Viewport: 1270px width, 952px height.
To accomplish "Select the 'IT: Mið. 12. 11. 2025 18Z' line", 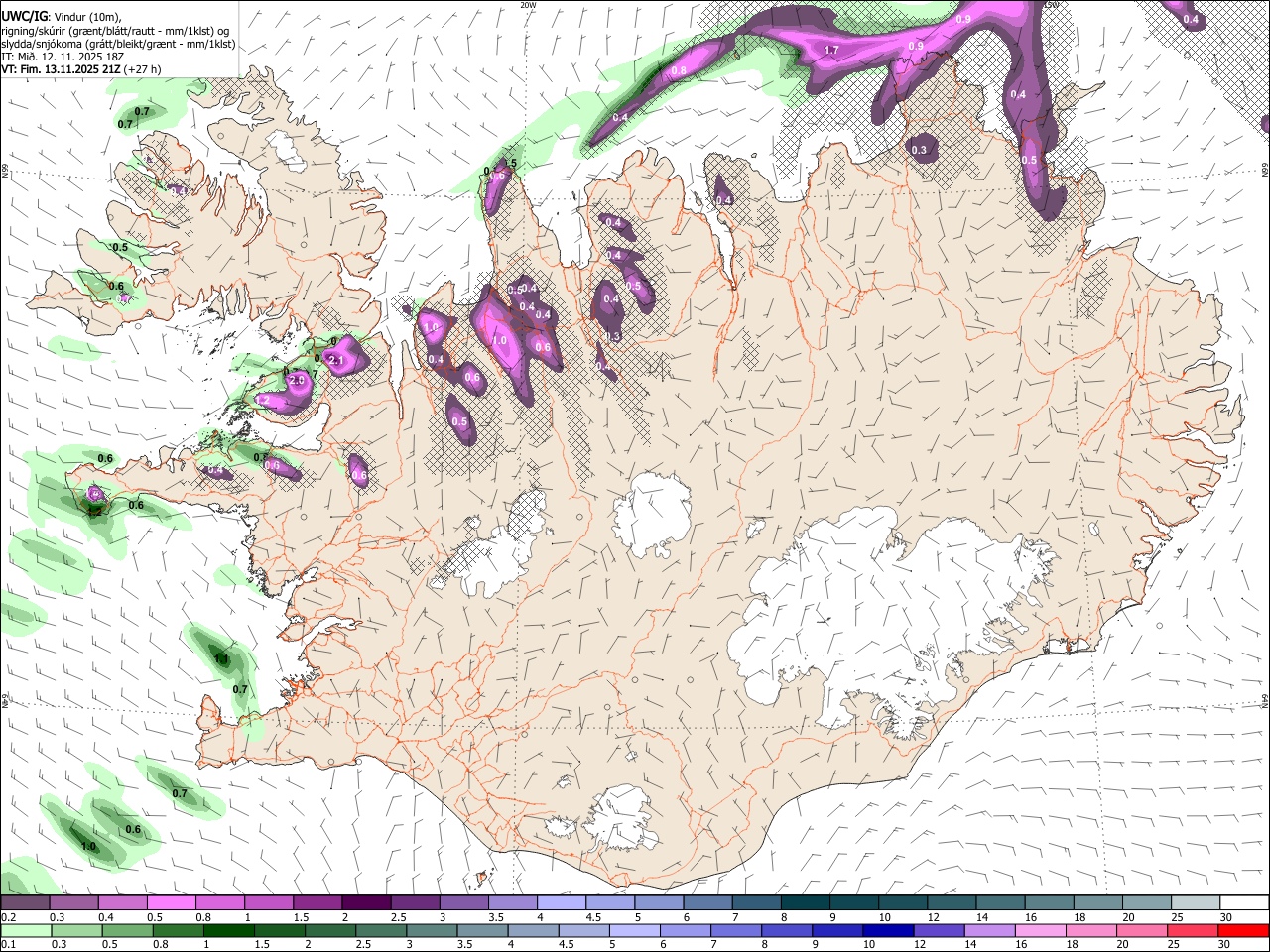I will tap(63, 57).
